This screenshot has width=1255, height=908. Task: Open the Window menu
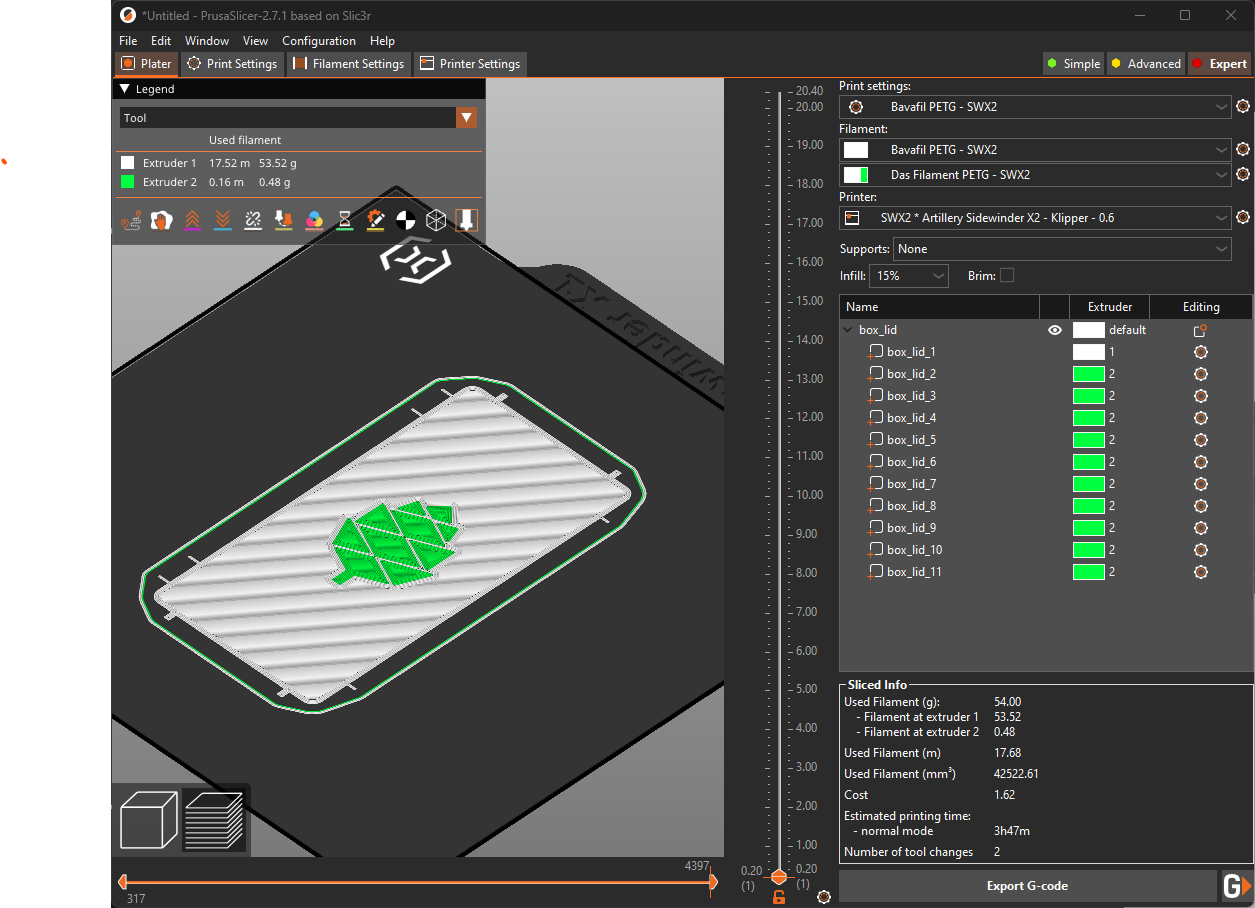tap(207, 41)
